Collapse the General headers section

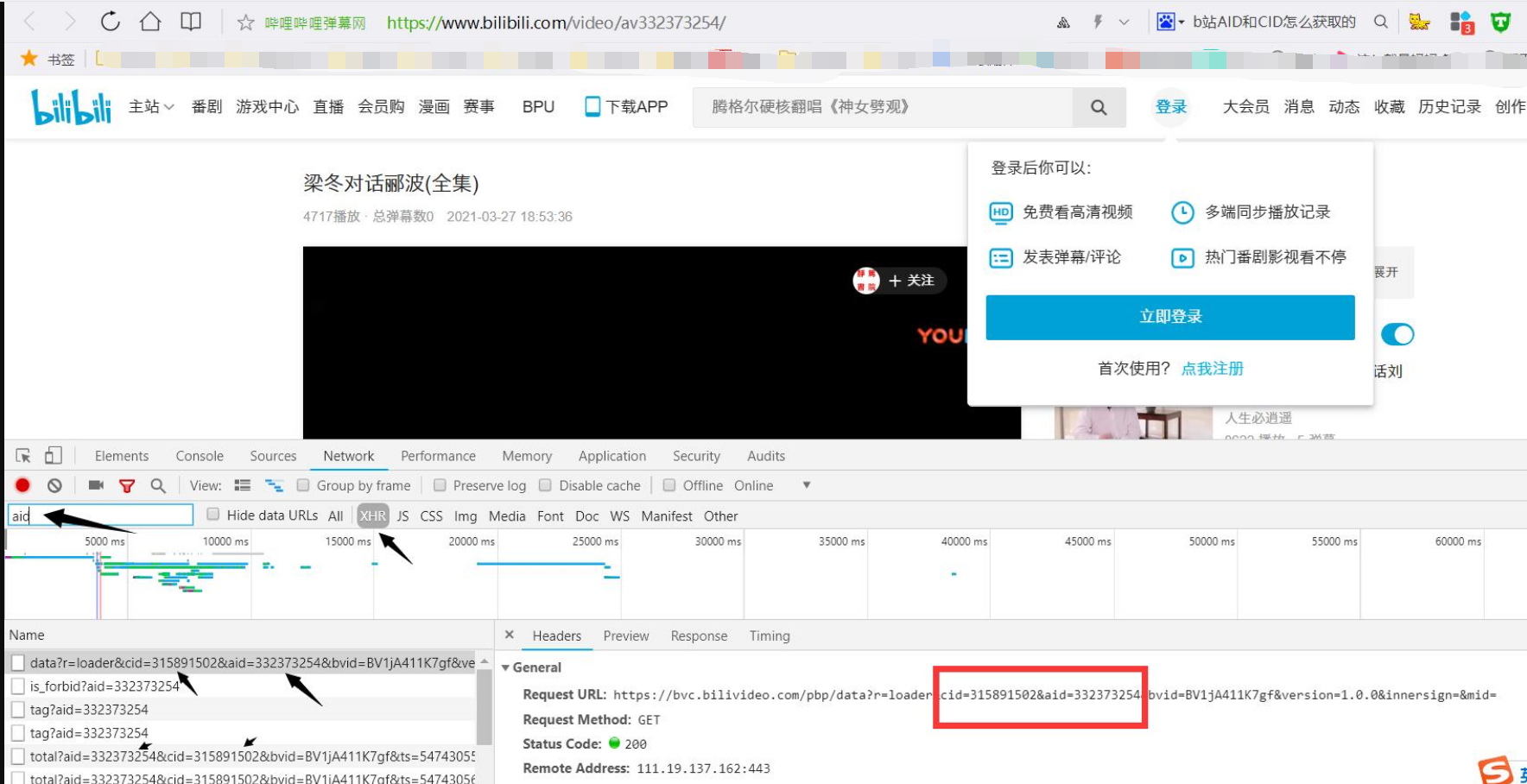[x=505, y=667]
